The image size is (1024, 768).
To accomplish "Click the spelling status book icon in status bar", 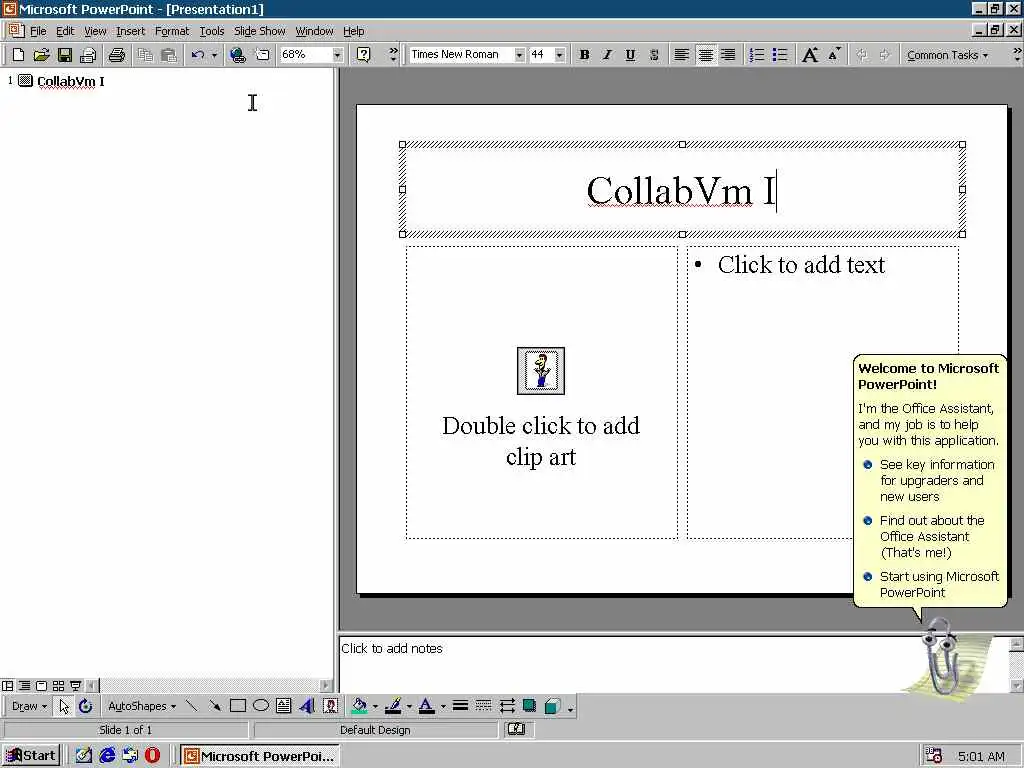I will 516,729.
